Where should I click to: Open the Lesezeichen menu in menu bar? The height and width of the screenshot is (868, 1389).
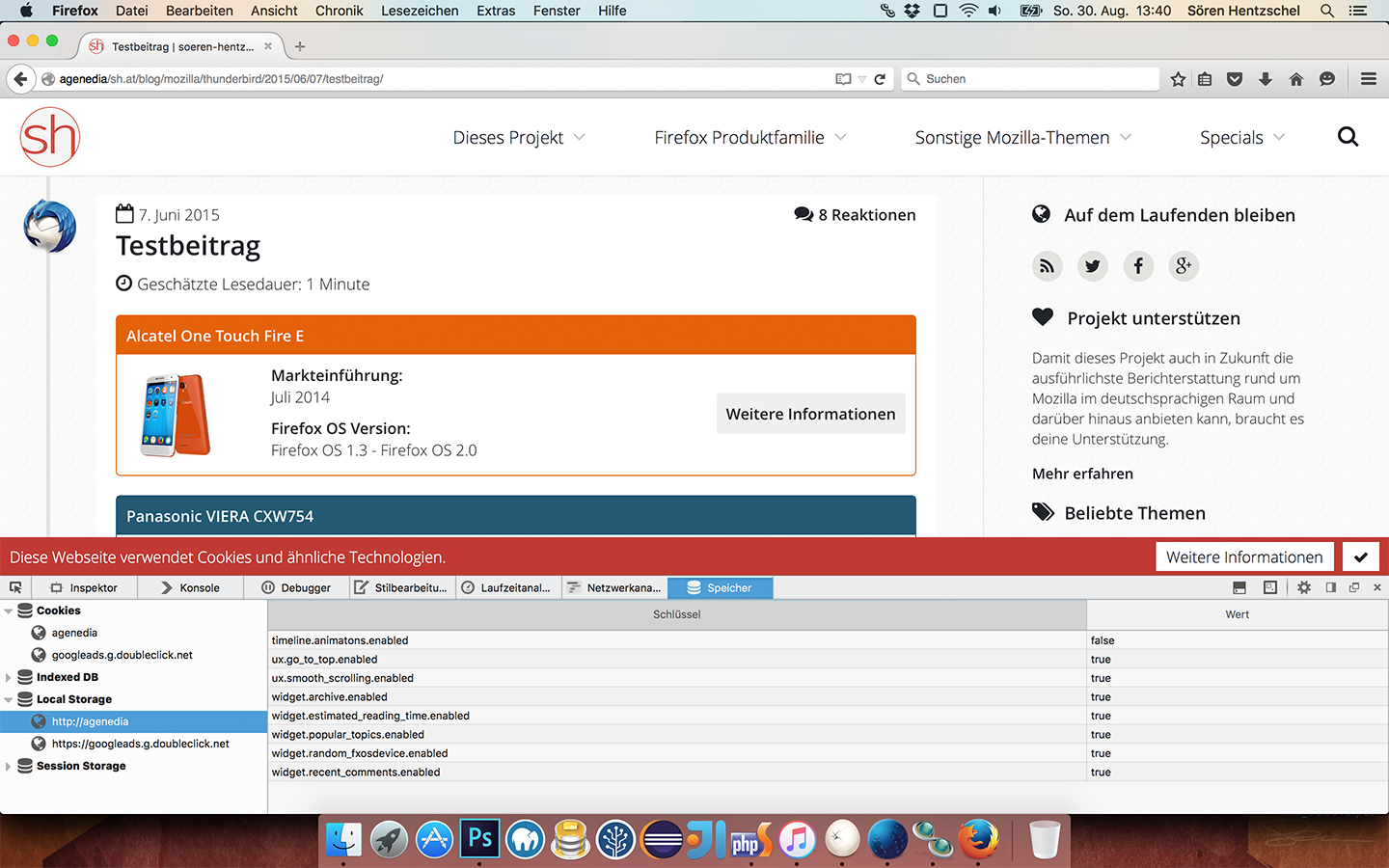(420, 11)
